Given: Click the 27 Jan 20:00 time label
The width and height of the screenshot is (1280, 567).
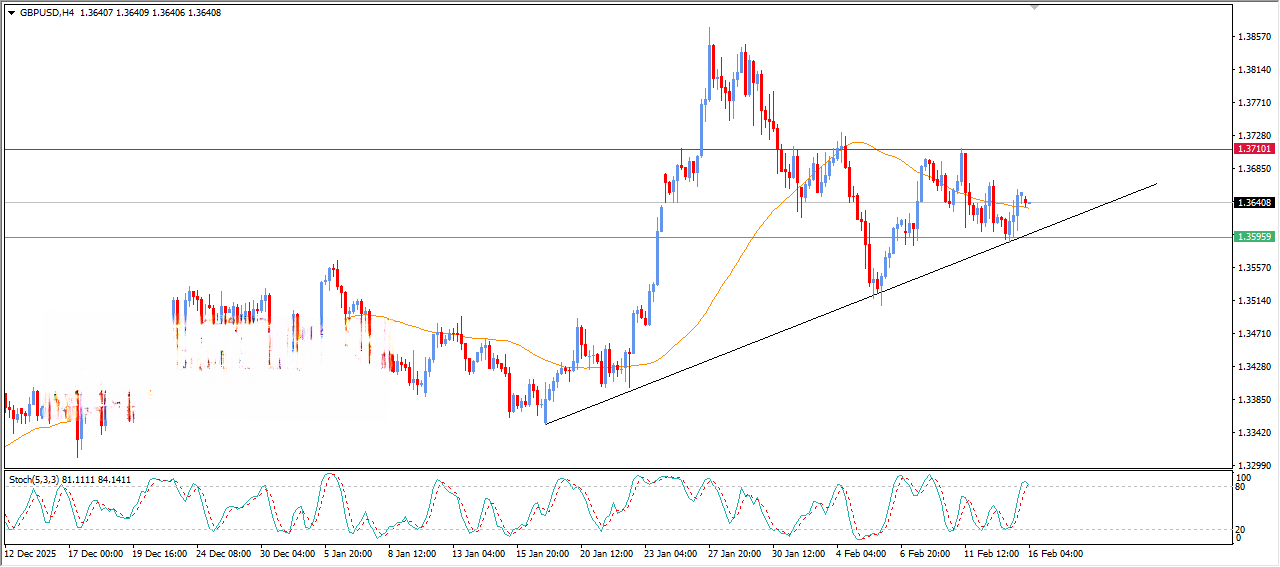Looking at the screenshot, I should (x=732, y=553).
